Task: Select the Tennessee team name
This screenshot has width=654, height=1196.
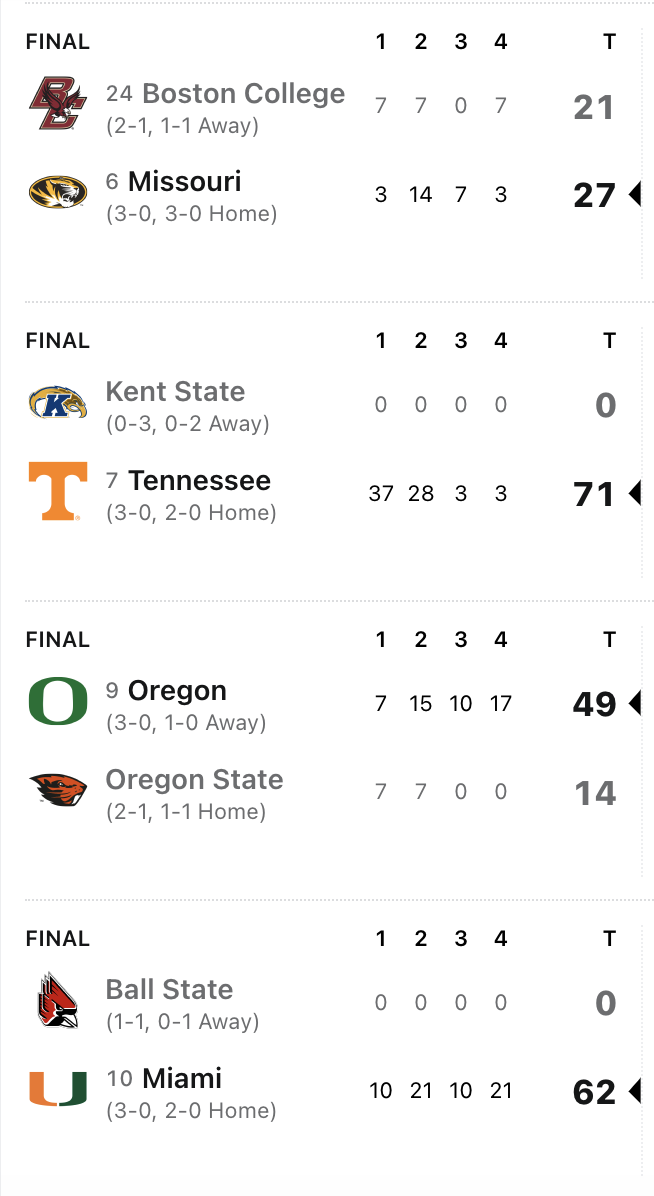Action: [x=199, y=481]
